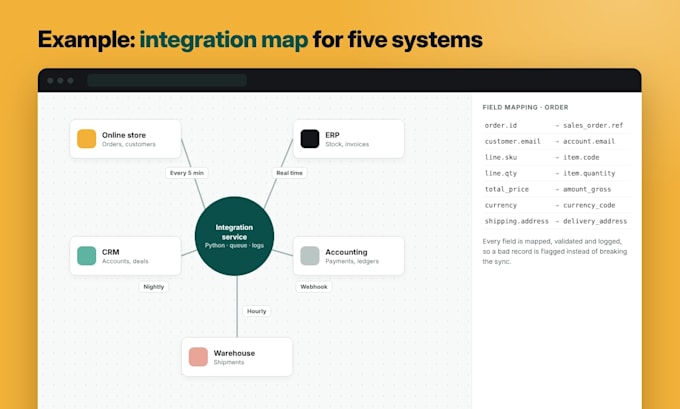This screenshot has height=409, width=680.
Task: Select the sales_order.ref target field
Action: tap(593, 125)
